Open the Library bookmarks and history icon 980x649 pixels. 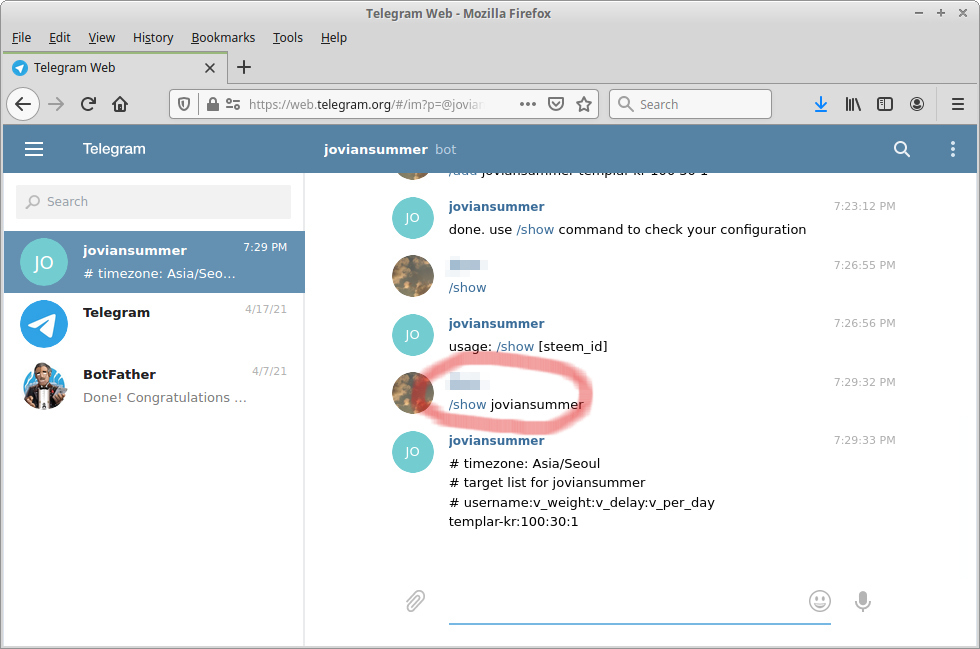852,104
